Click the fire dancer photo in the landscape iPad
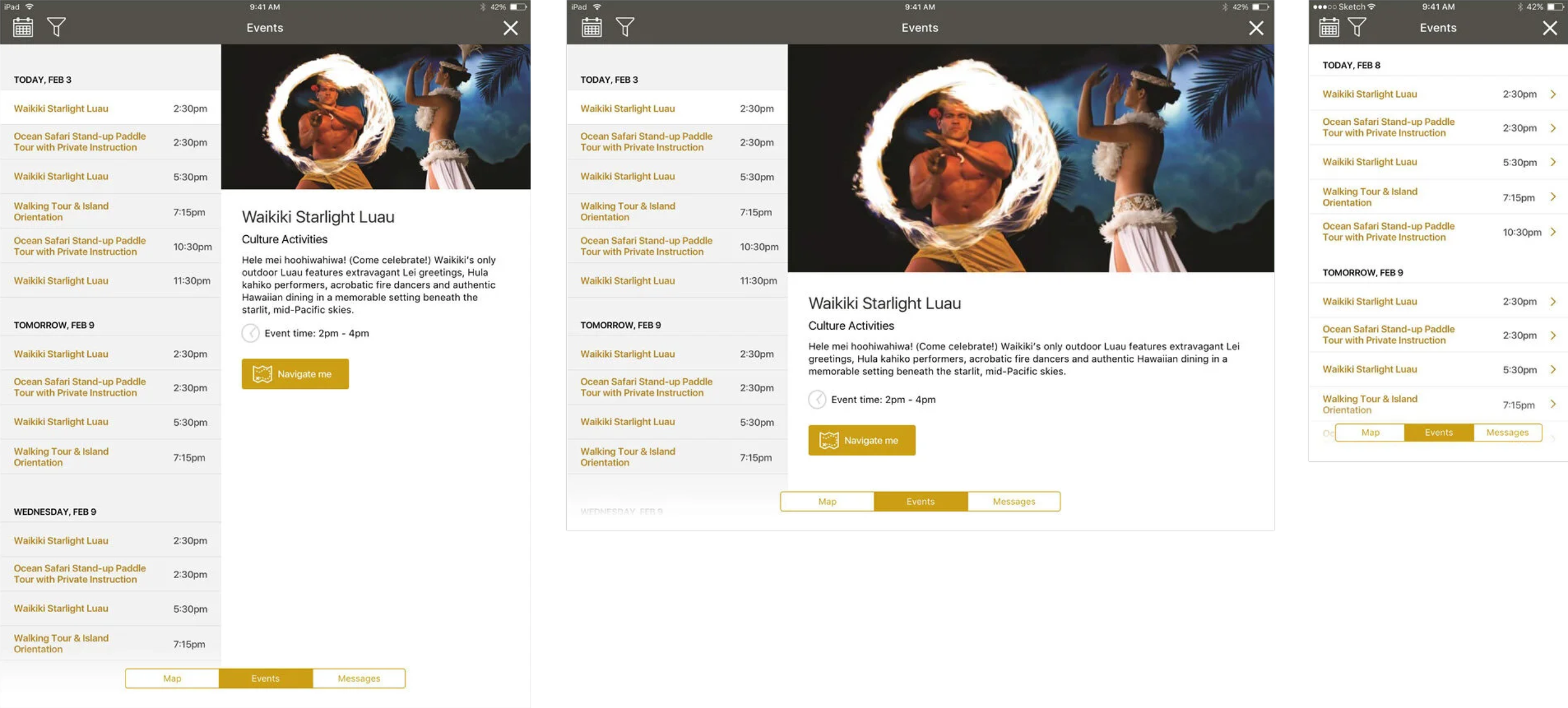 tap(1030, 158)
